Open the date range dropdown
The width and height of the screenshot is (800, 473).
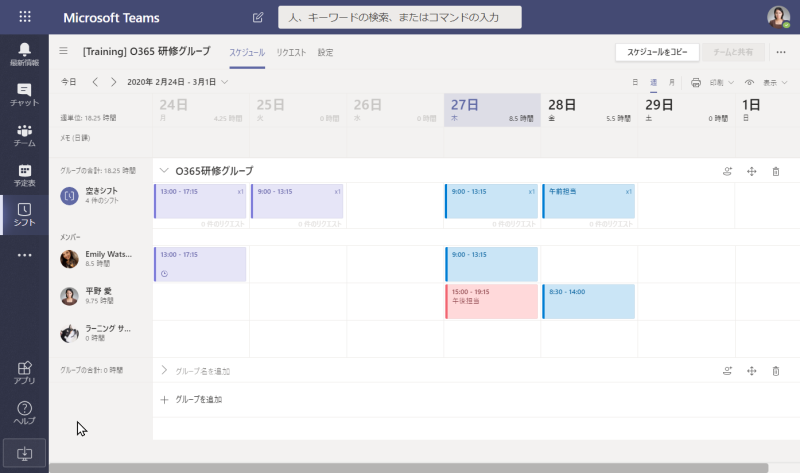click(178, 82)
